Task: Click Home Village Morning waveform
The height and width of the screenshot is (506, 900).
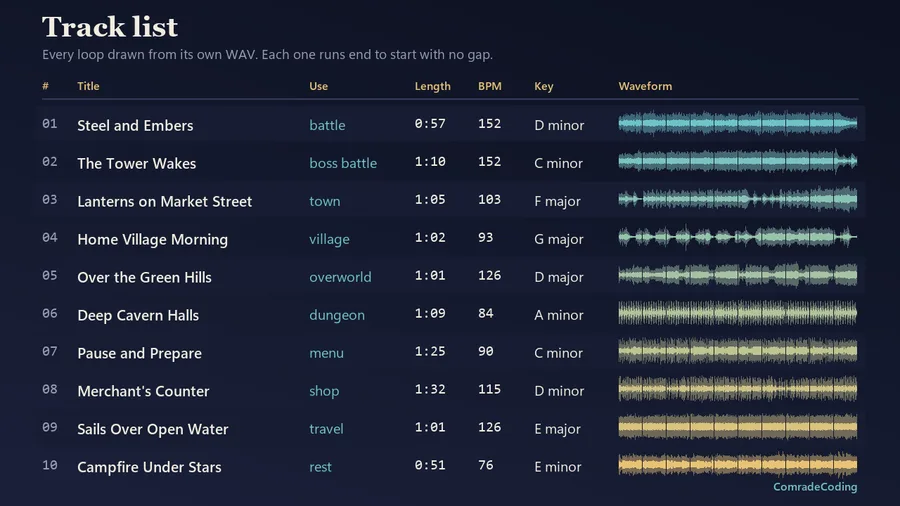Action: pyautogui.click(x=738, y=237)
